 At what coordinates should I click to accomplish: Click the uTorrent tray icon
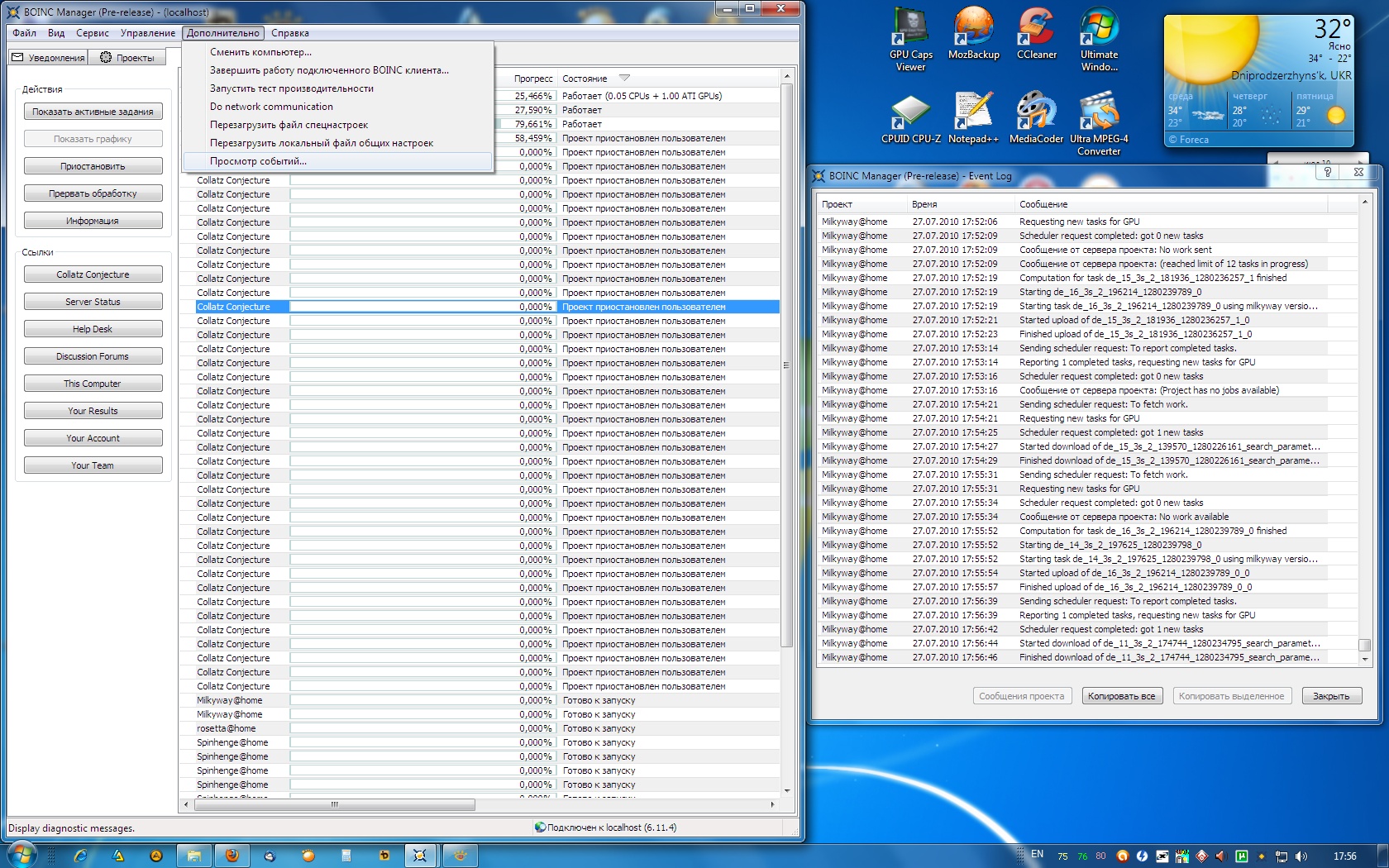click(x=1241, y=856)
